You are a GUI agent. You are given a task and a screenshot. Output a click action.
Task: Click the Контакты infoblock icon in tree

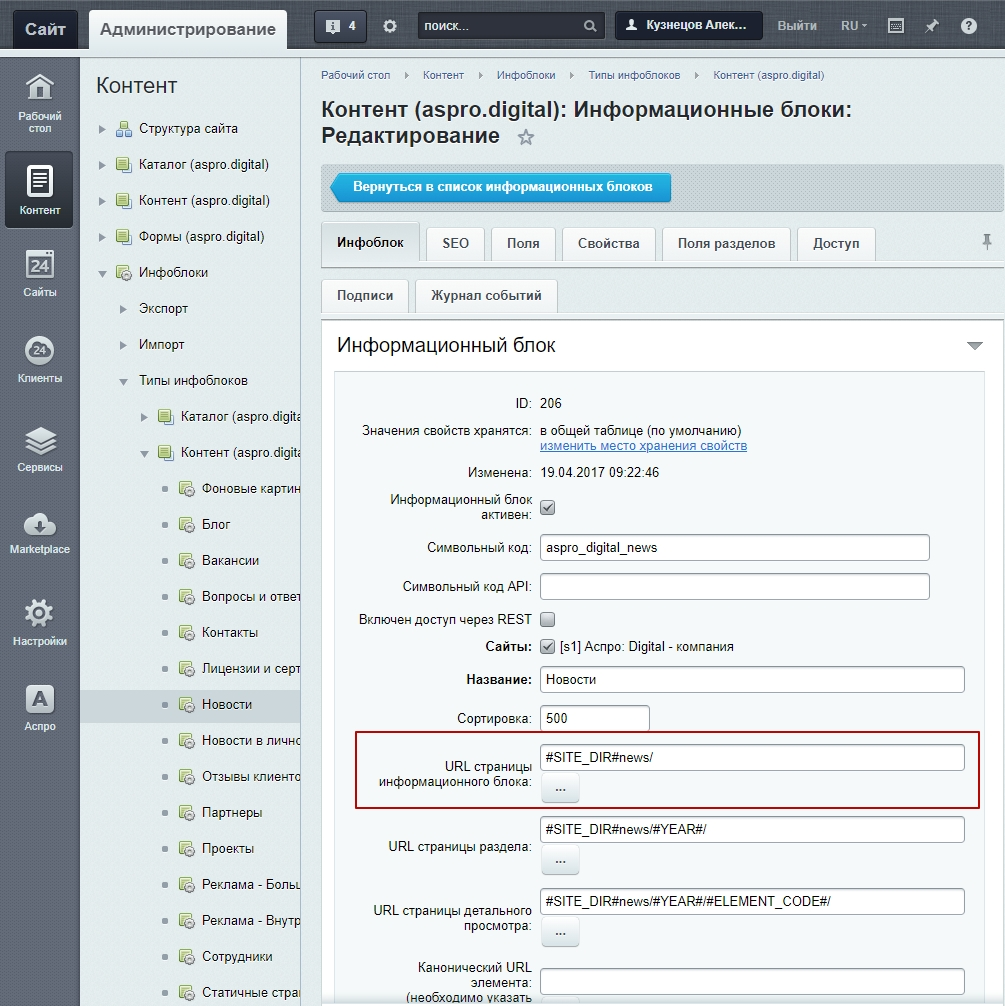coord(186,633)
